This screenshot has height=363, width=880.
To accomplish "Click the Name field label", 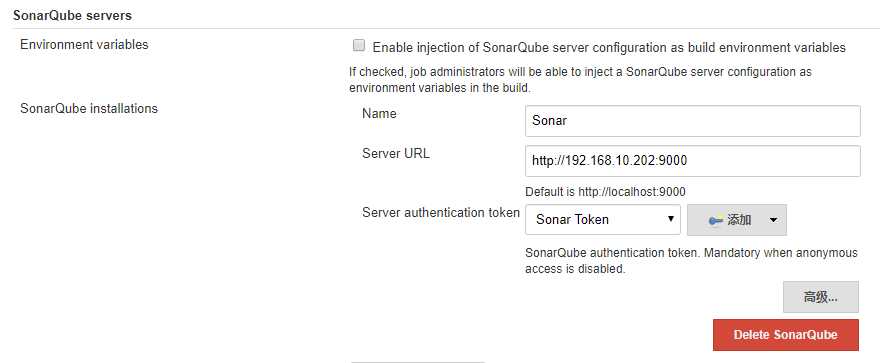I will (379, 113).
